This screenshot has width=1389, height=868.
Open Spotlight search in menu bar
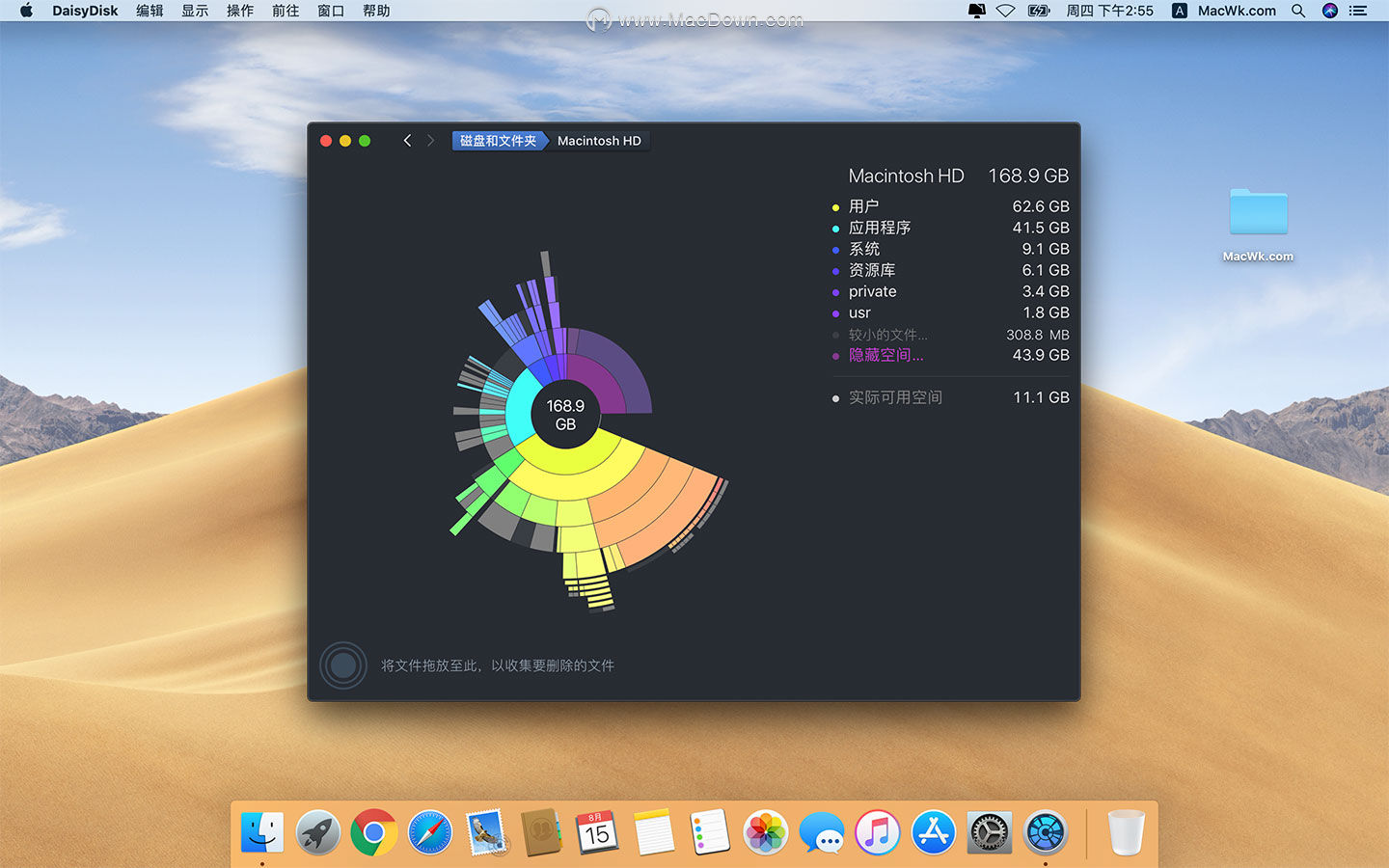click(x=1298, y=11)
